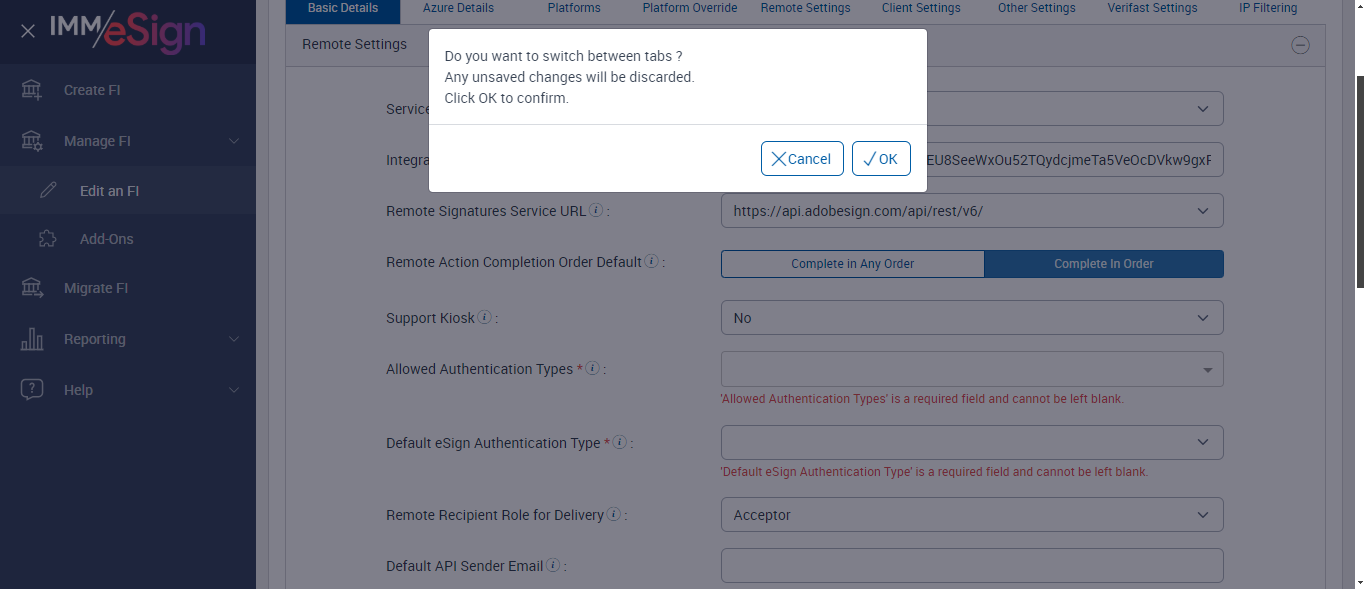Cancel the switch tabs dialog
The image size is (1366, 589).
pos(802,159)
